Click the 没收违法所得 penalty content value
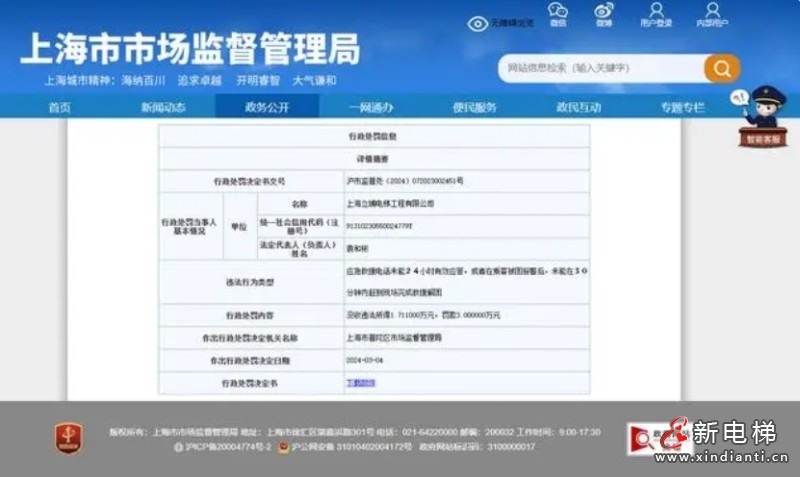Screen dimensions: 800x477 [x=423, y=315]
